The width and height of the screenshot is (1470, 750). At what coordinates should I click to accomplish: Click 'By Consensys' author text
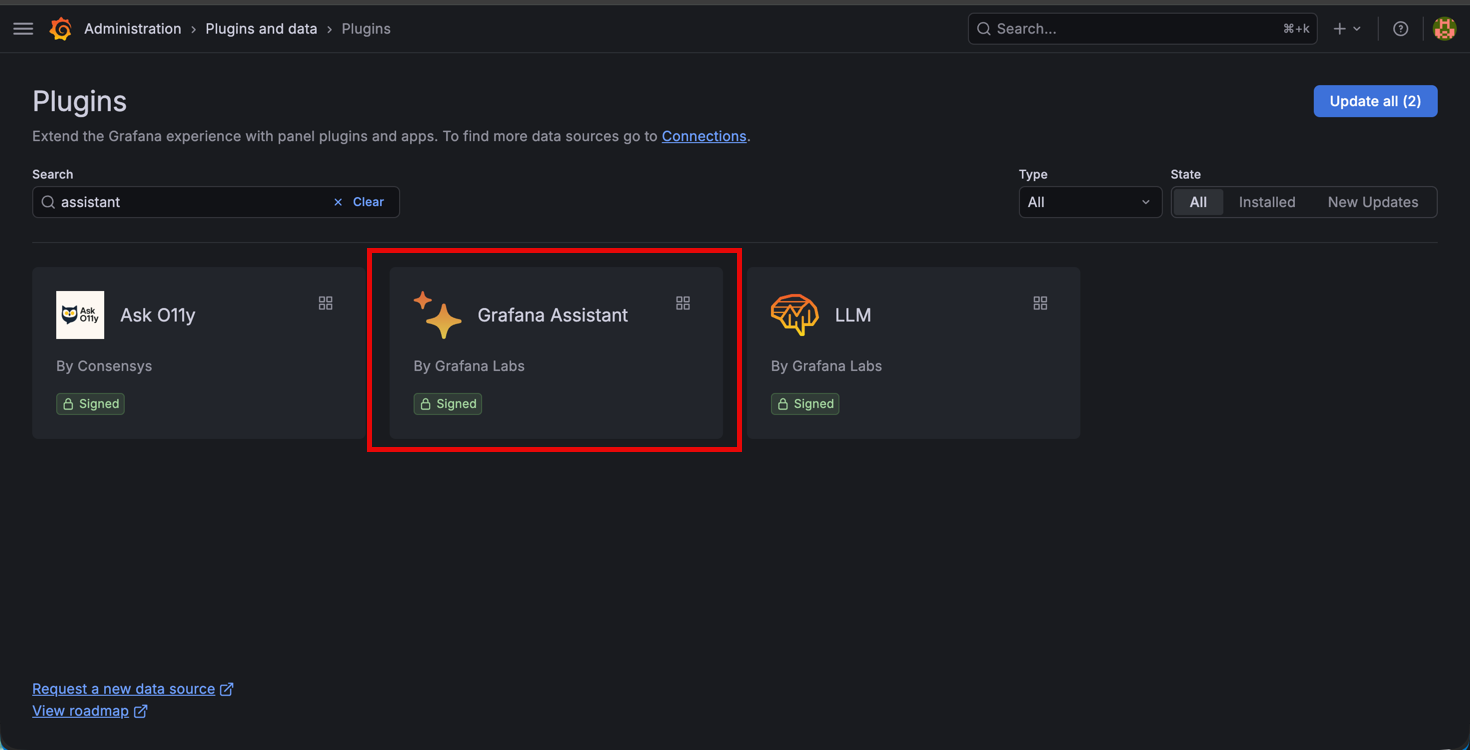(104, 366)
